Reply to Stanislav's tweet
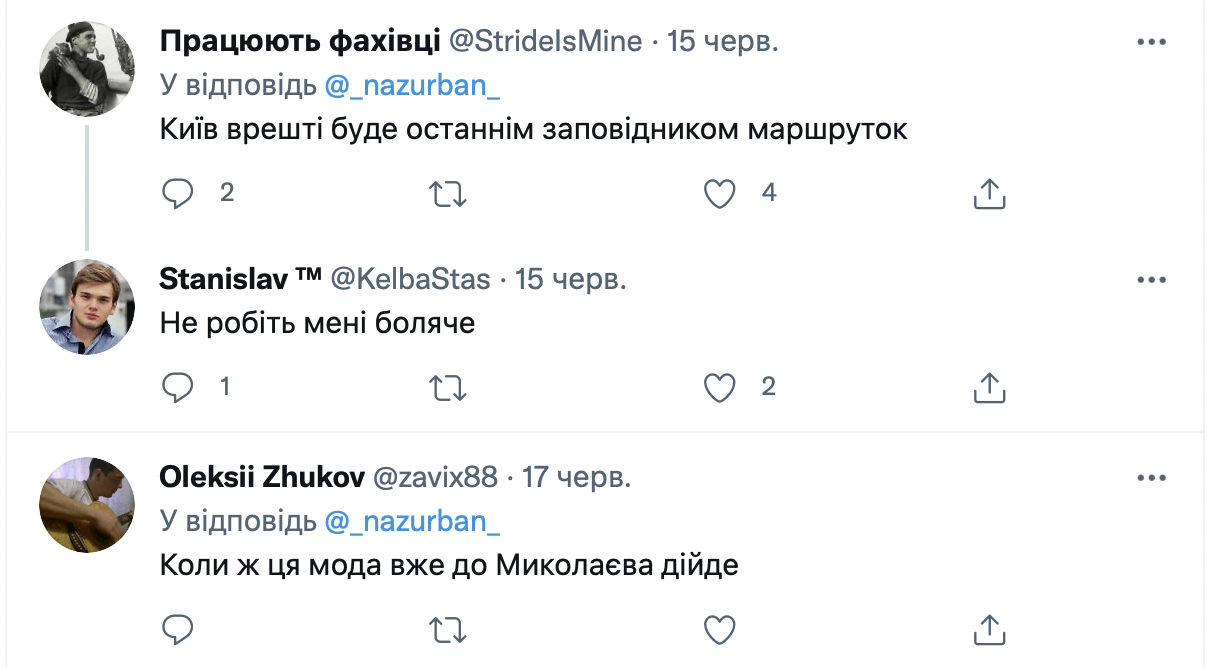Viewport: 1220px width, 668px height. (177, 387)
